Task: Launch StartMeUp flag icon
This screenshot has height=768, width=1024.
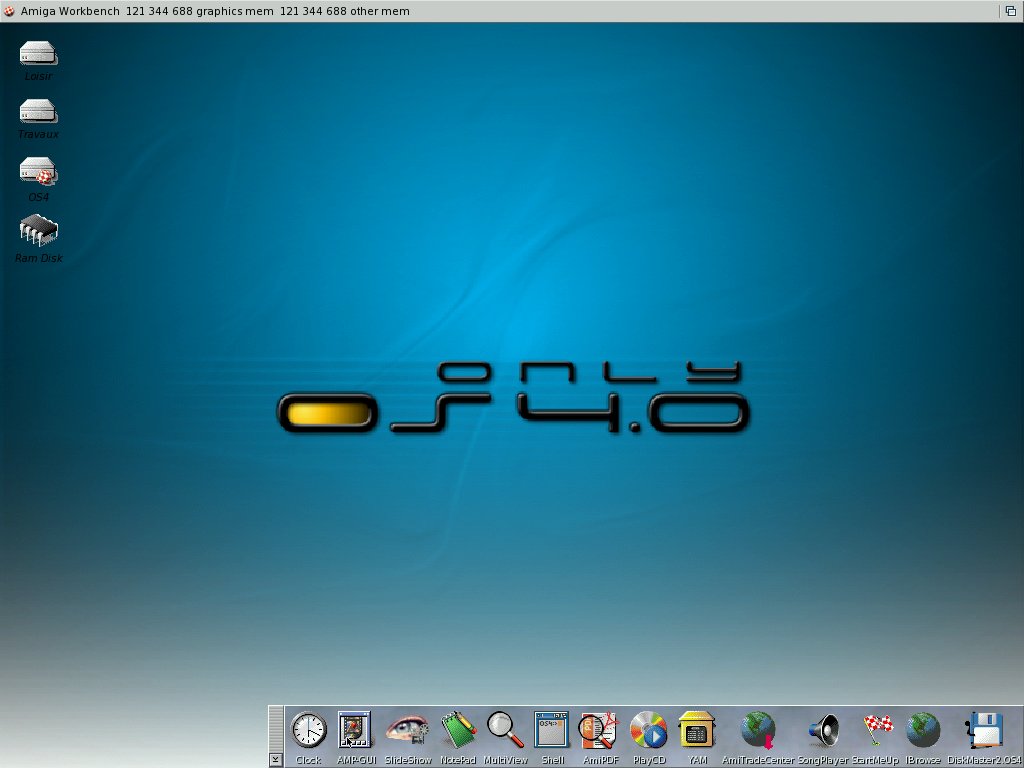Action: (x=876, y=730)
